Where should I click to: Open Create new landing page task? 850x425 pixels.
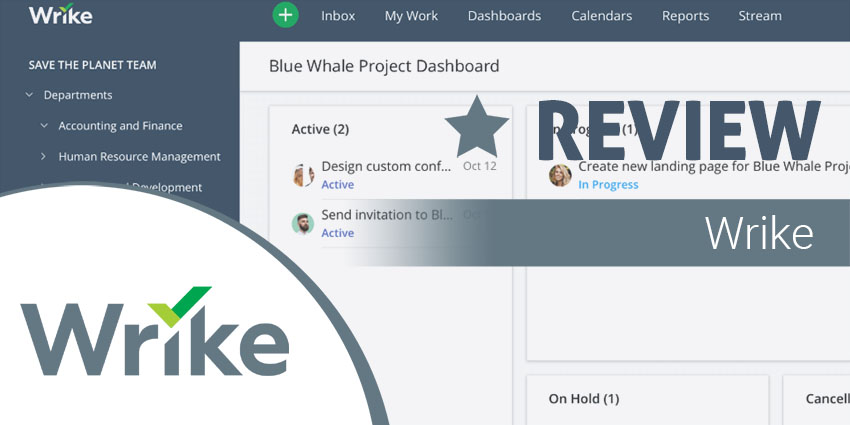(x=714, y=166)
